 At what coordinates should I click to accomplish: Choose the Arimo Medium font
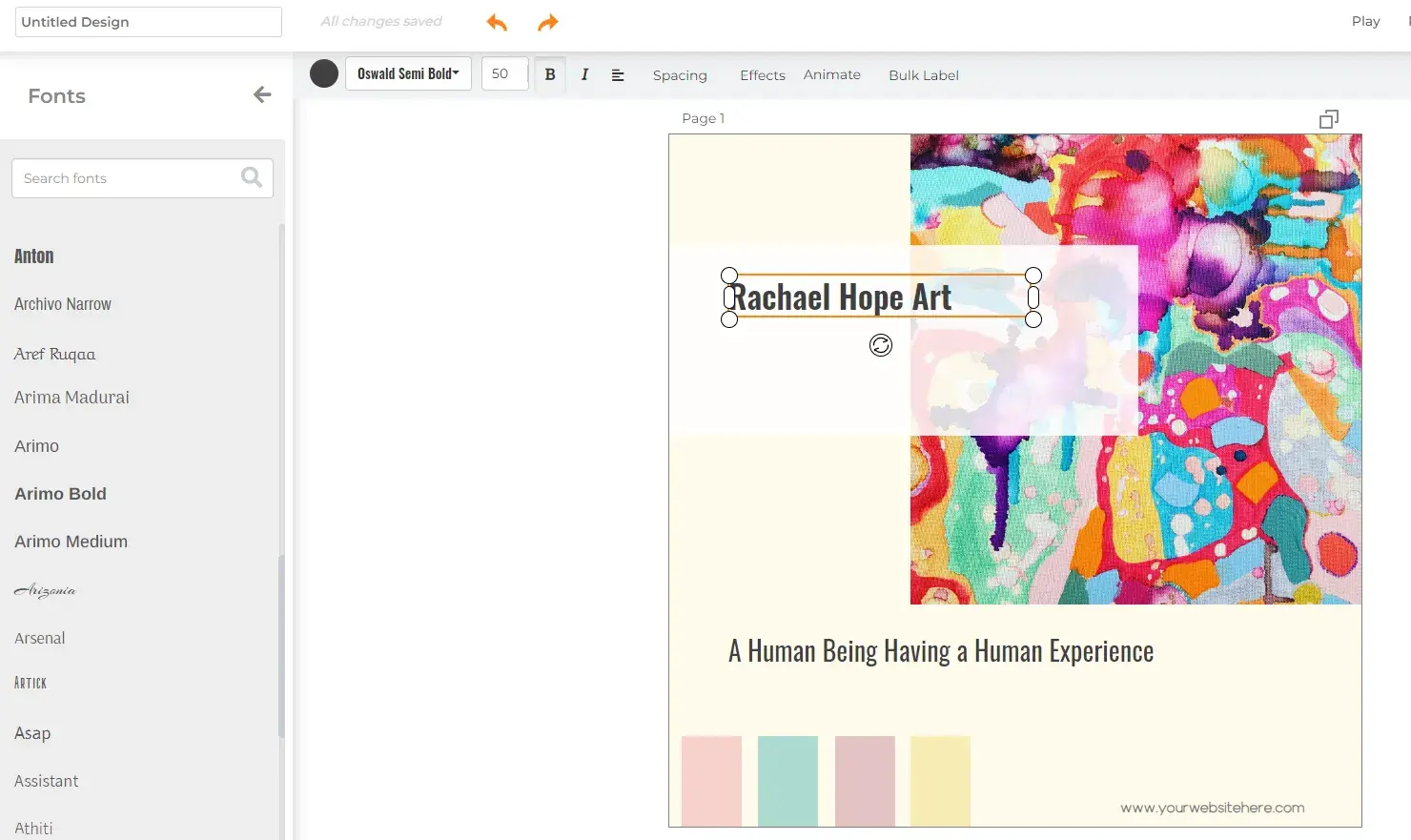pos(71,542)
